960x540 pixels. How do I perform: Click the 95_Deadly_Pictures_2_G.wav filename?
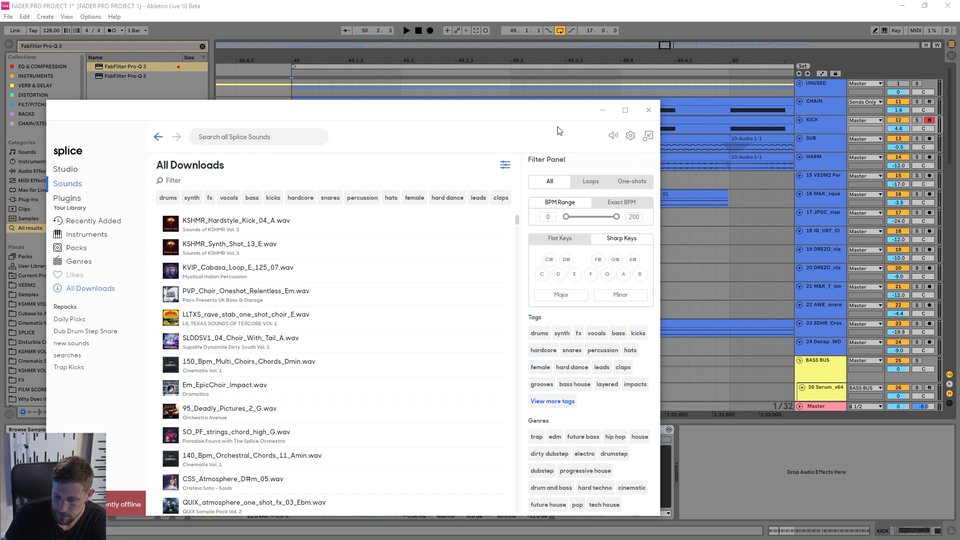(x=230, y=408)
